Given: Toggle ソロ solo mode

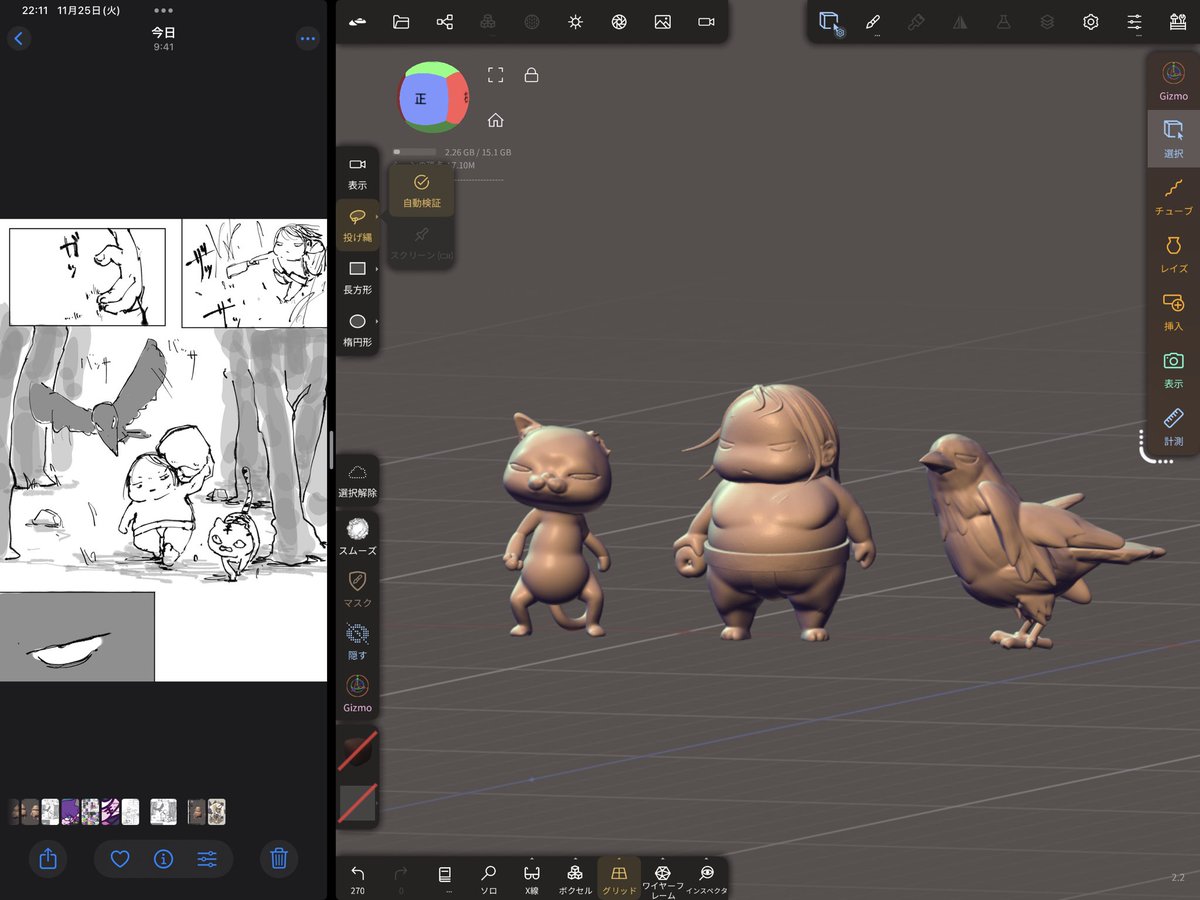Looking at the screenshot, I should 488,881.
